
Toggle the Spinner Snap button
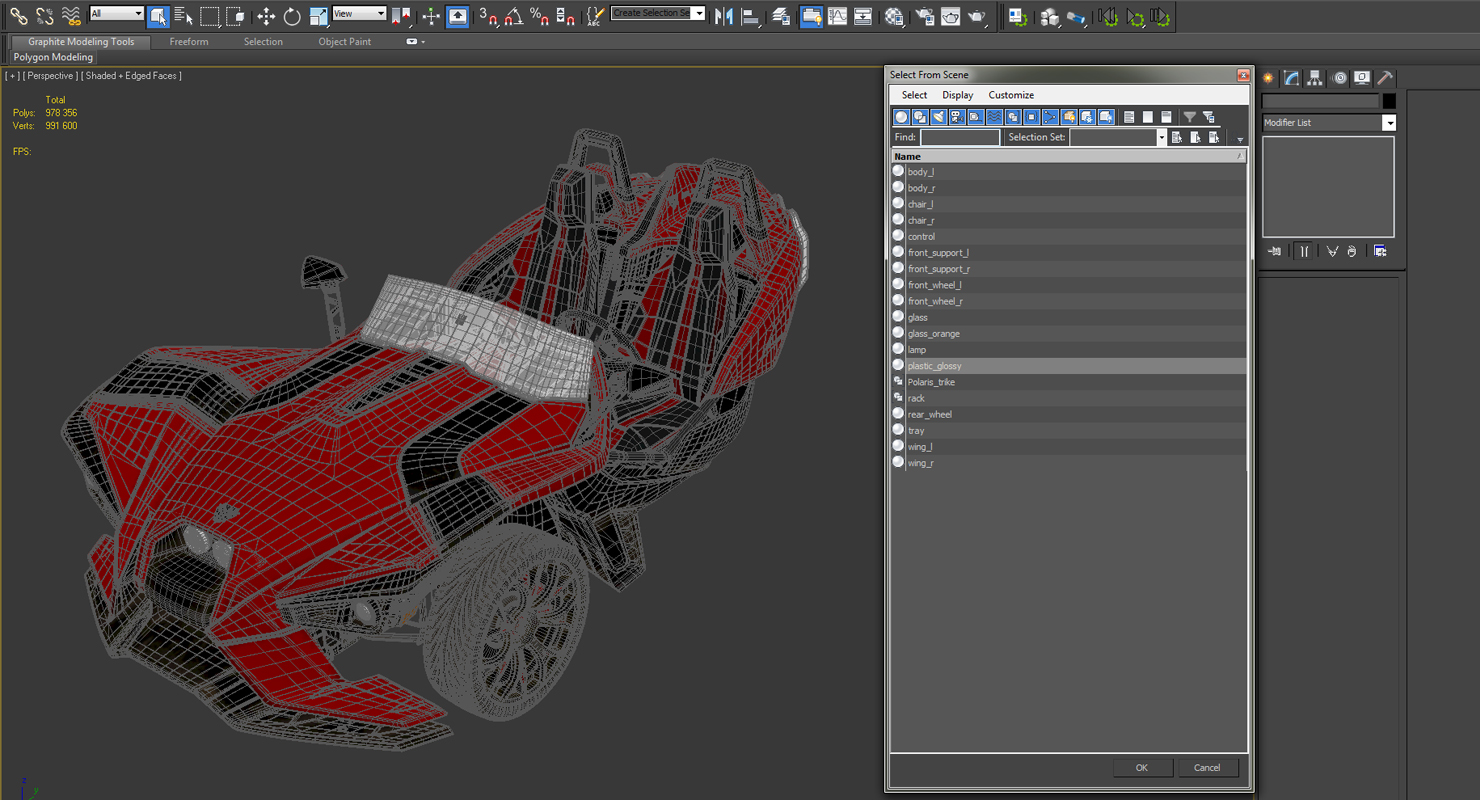point(565,16)
